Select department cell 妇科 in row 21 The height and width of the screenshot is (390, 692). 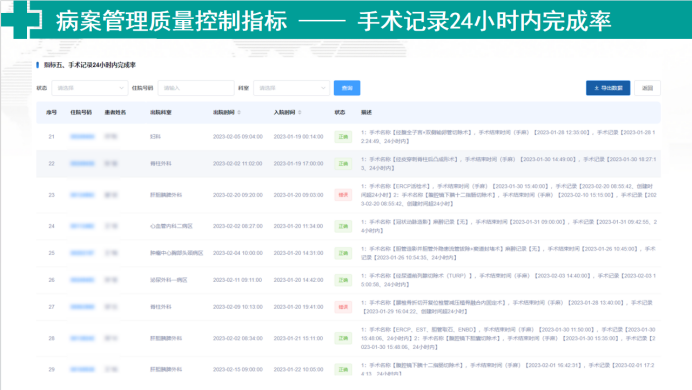tap(155, 137)
